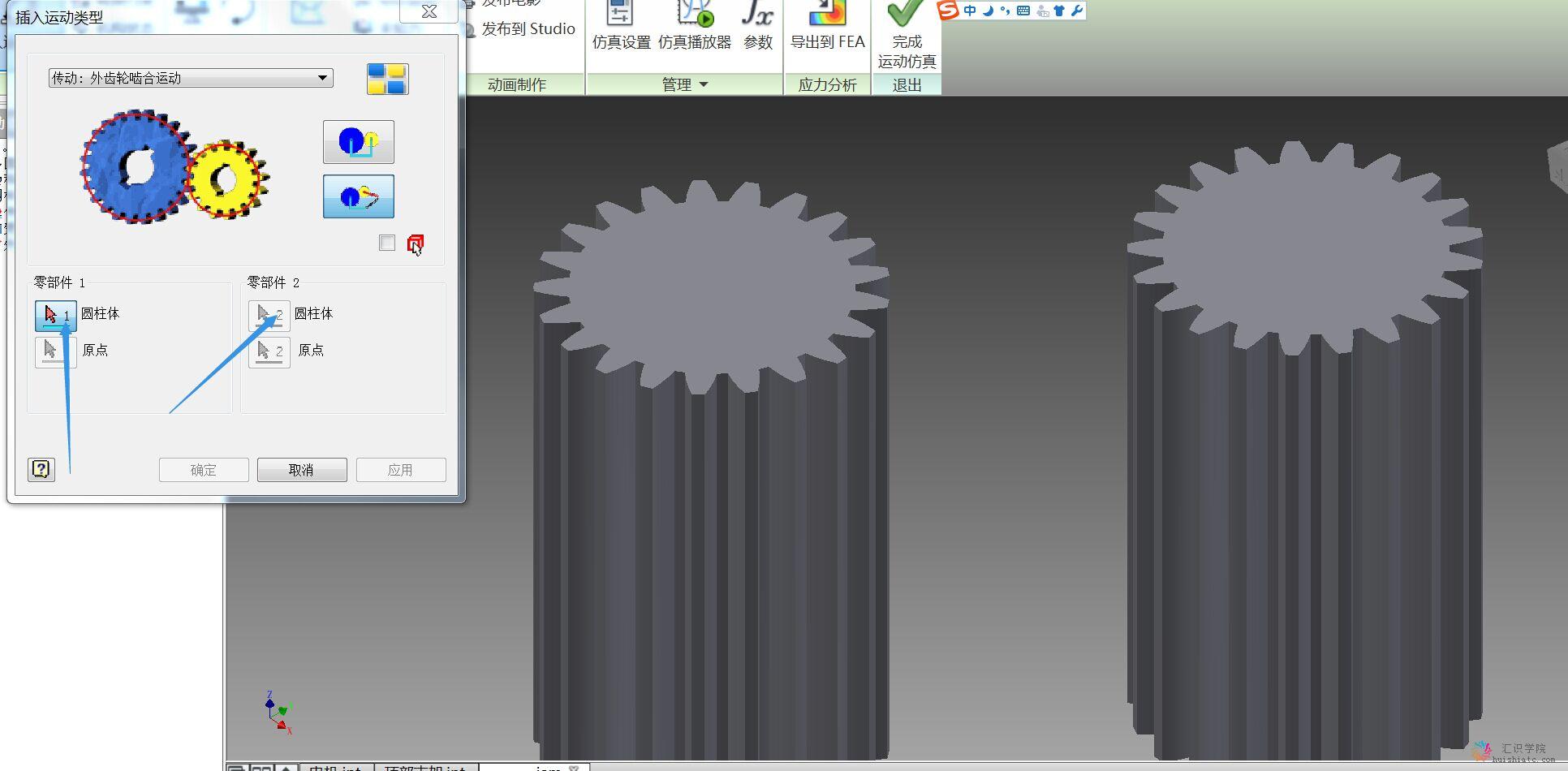
Task: Close the 插入运动类型 dialog
Action: click(x=429, y=11)
